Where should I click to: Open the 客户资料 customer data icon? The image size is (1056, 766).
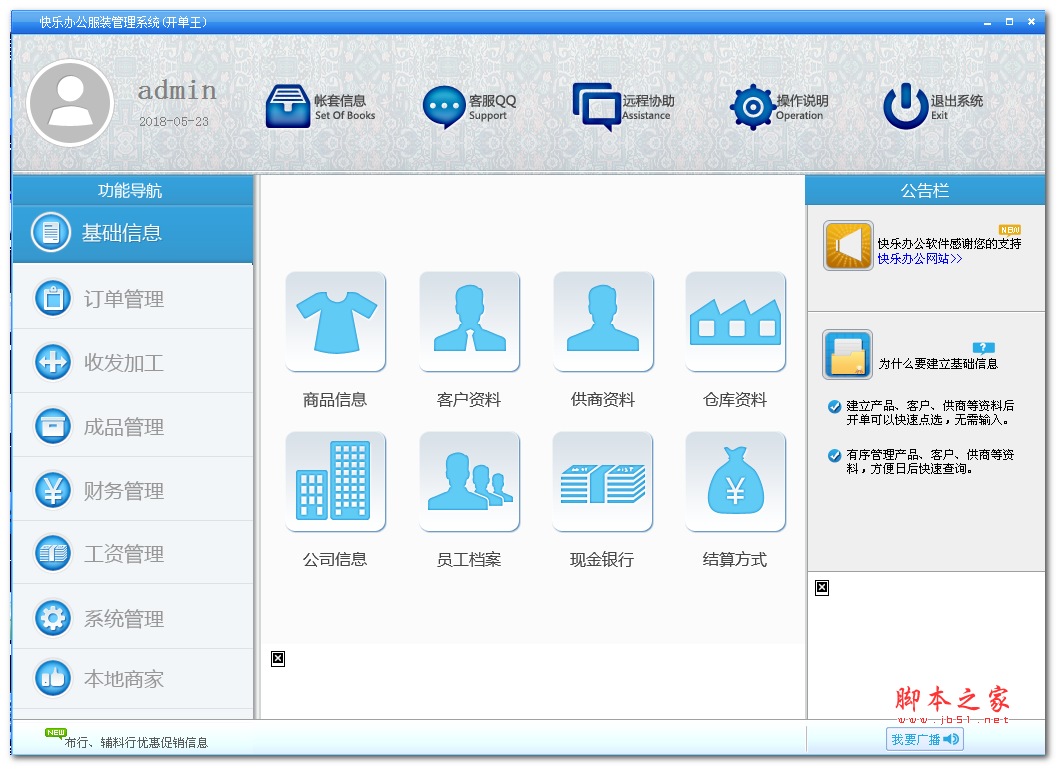click(469, 322)
